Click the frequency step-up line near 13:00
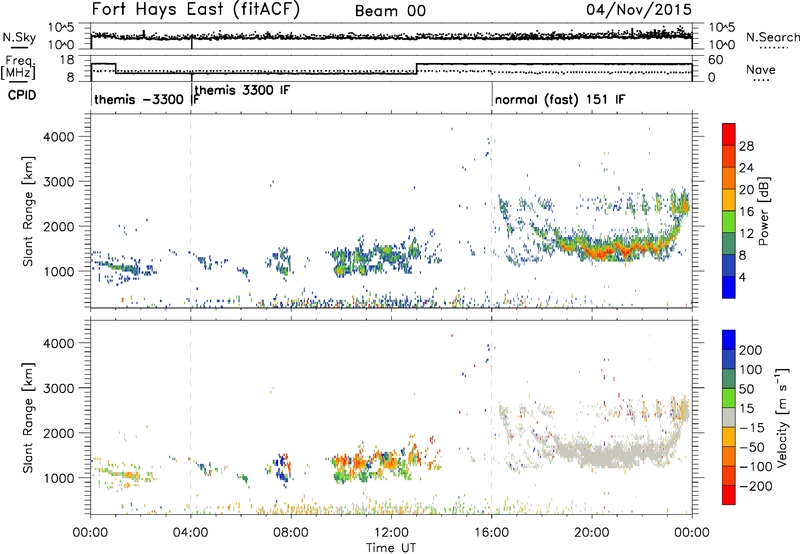The width and height of the screenshot is (800, 554). click(417, 68)
